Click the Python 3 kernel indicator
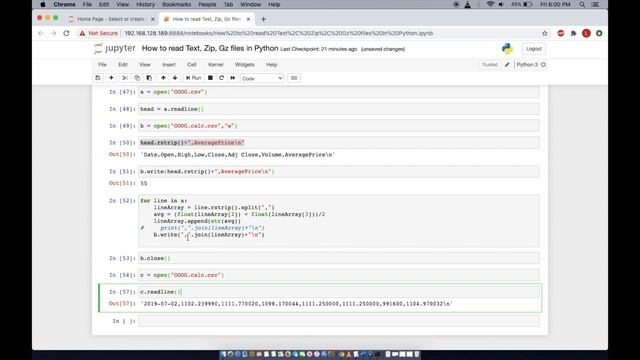Viewport: 640px width, 360px height. pos(531,64)
